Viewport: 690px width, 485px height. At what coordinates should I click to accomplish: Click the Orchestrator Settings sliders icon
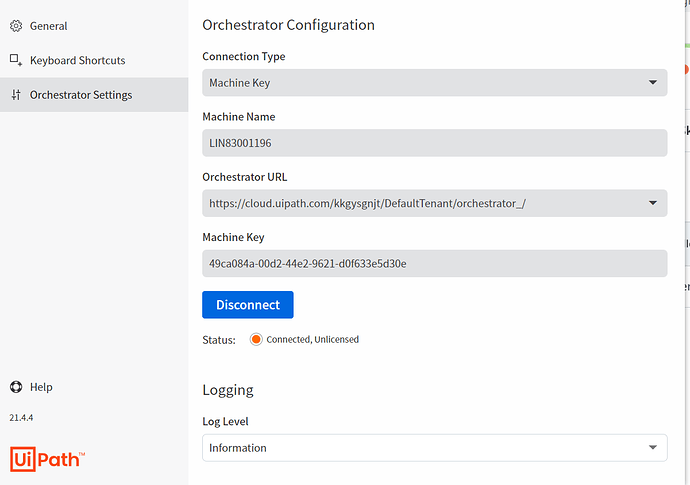click(x=16, y=95)
